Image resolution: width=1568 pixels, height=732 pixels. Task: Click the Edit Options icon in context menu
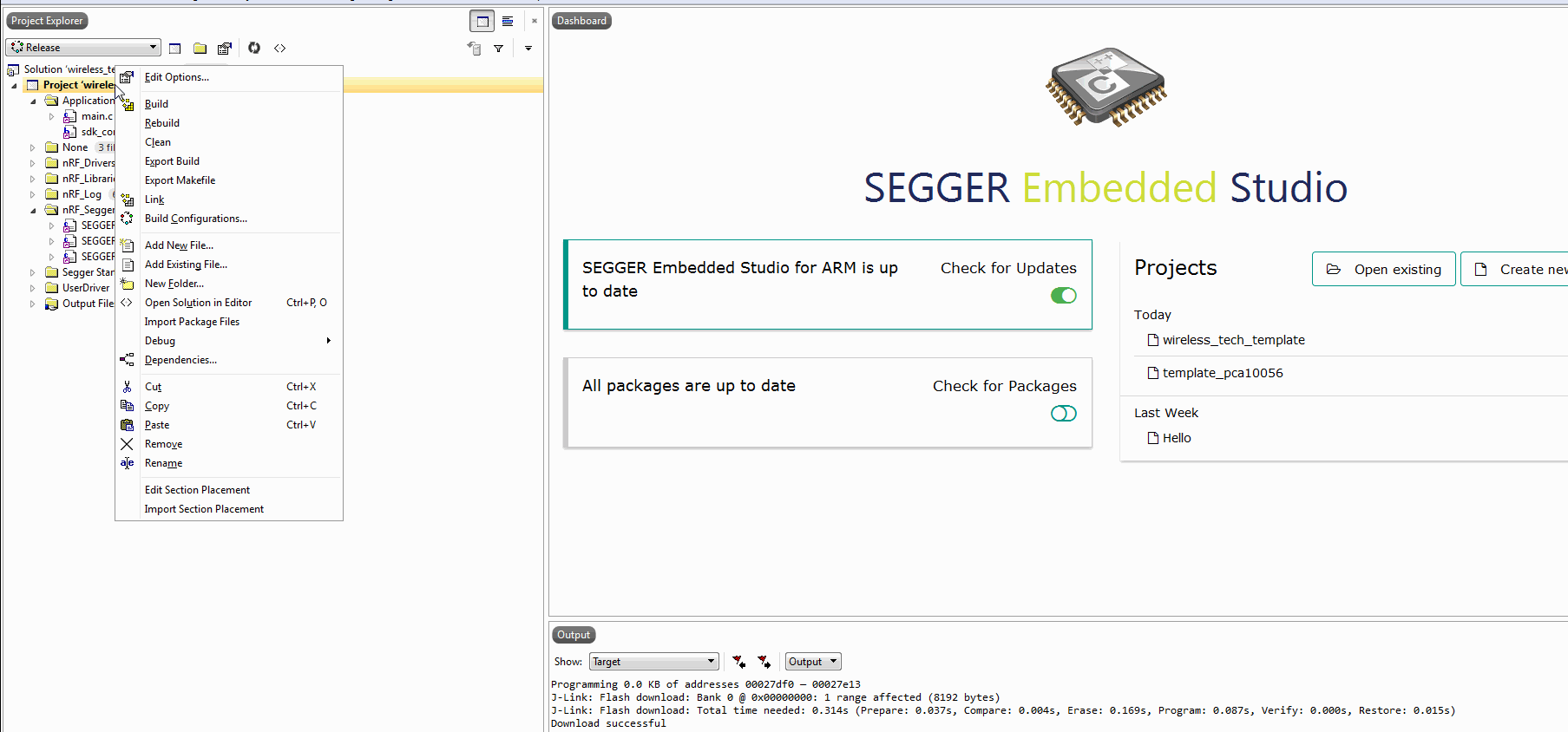point(127,77)
